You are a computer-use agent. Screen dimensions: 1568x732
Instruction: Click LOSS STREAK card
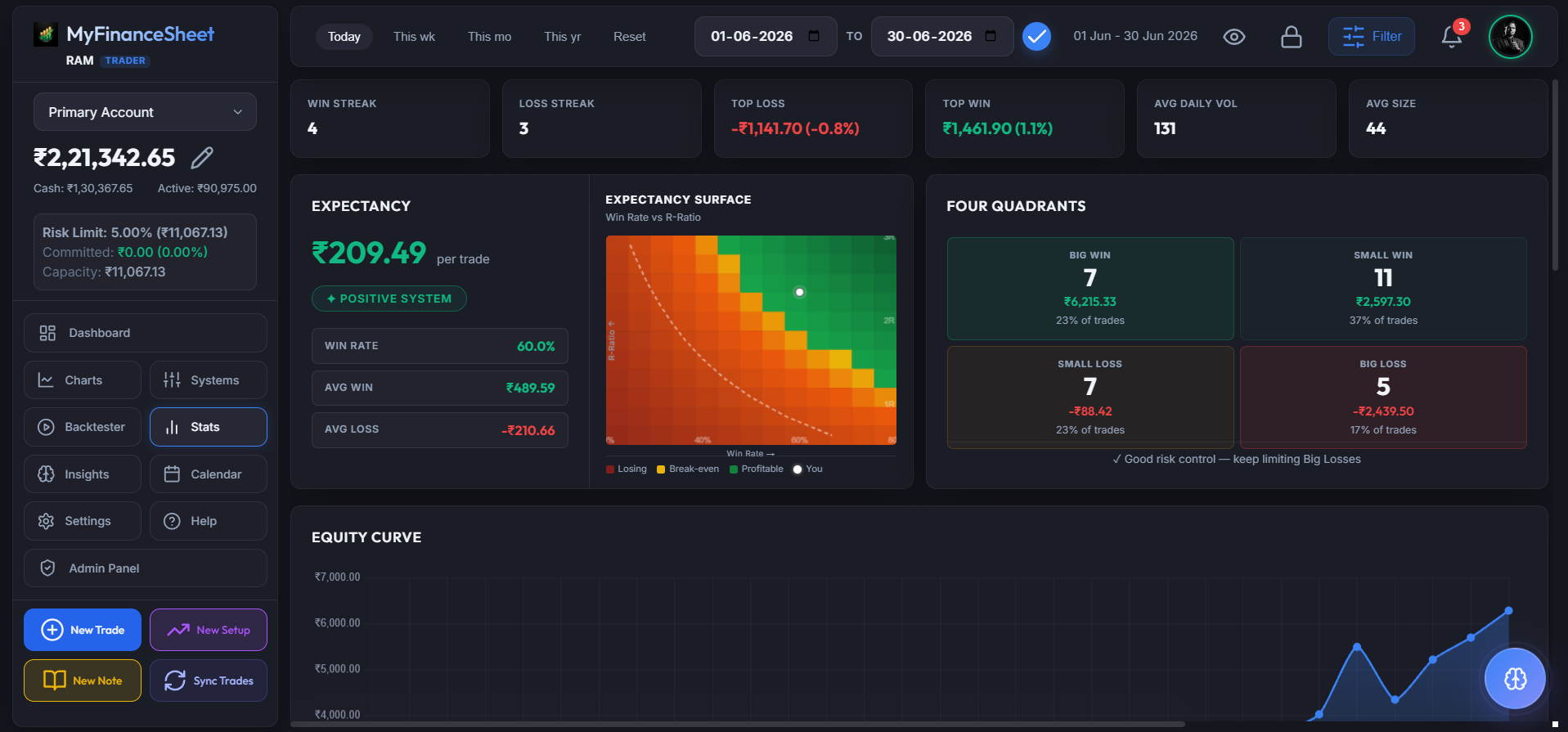601,119
